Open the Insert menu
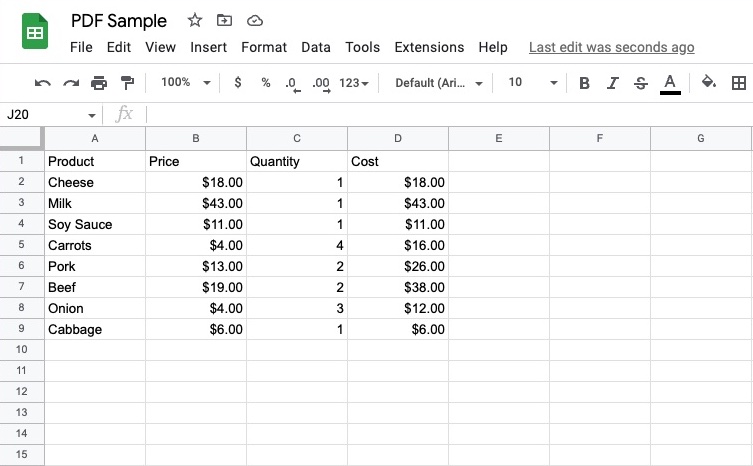 point(208,47)
